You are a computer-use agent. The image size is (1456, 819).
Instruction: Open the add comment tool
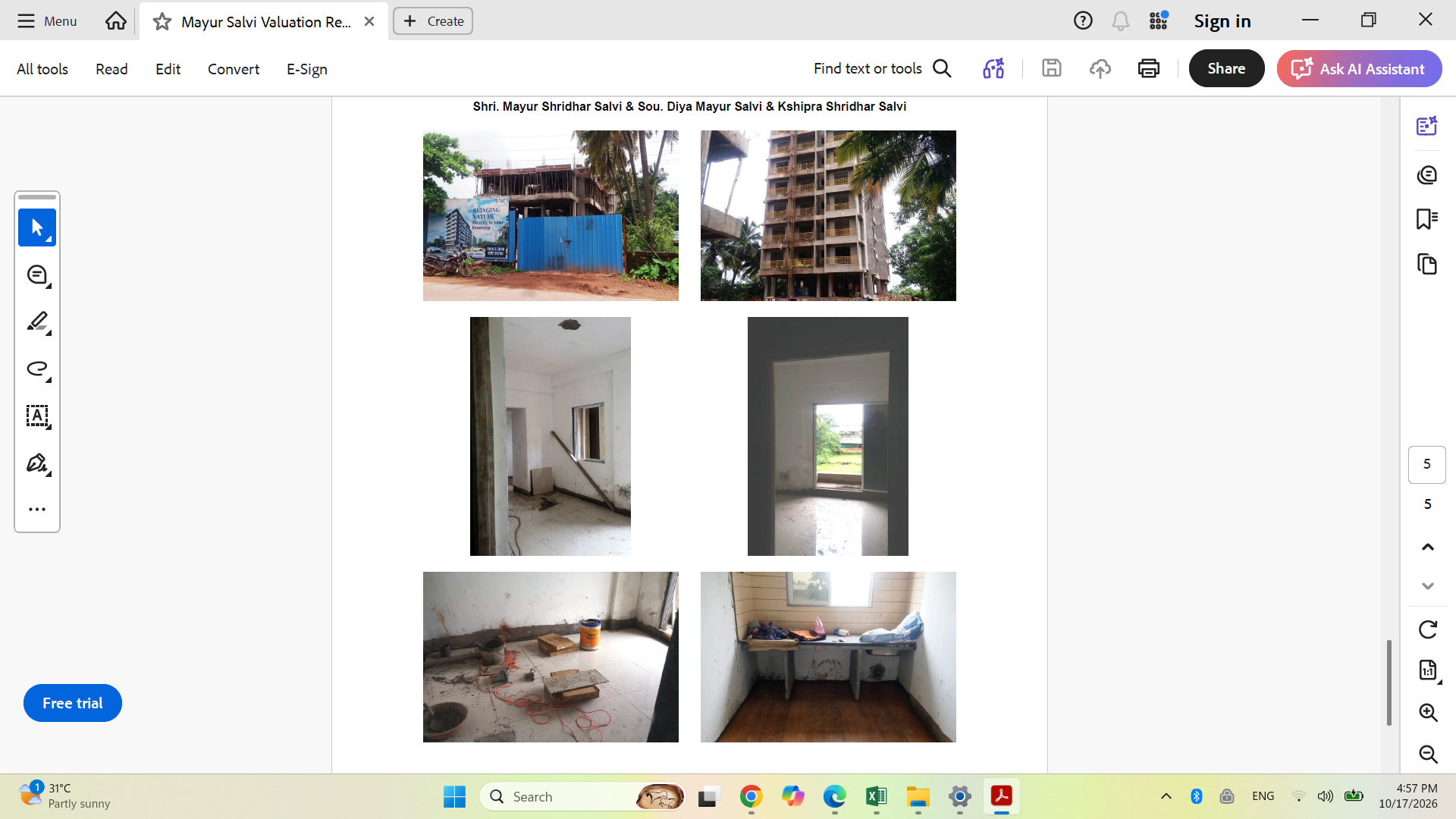37,275
